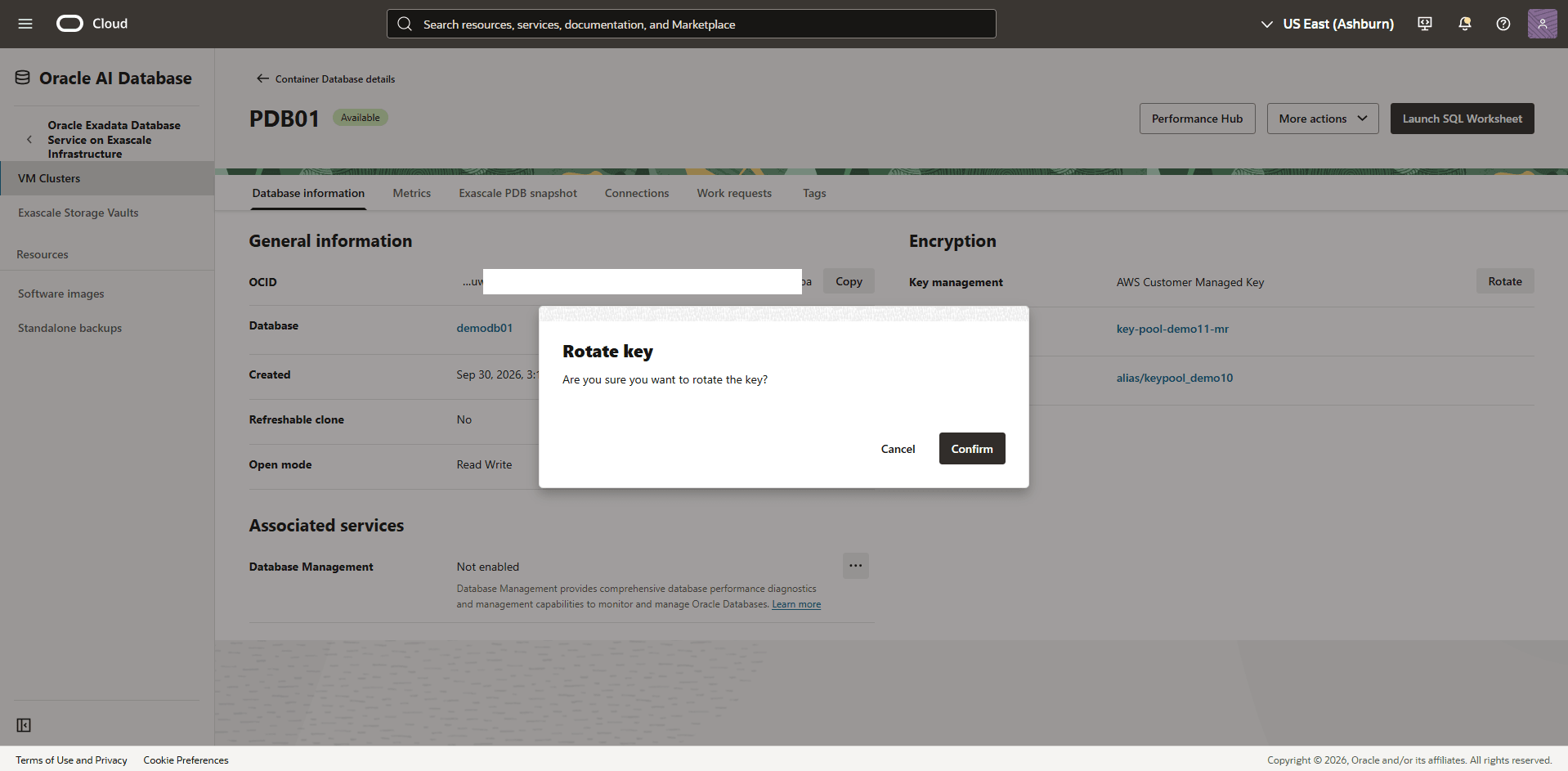Screen dimensions: 1568x771
Task: Open Software images in the sidebar
Action: click(61, 294)
